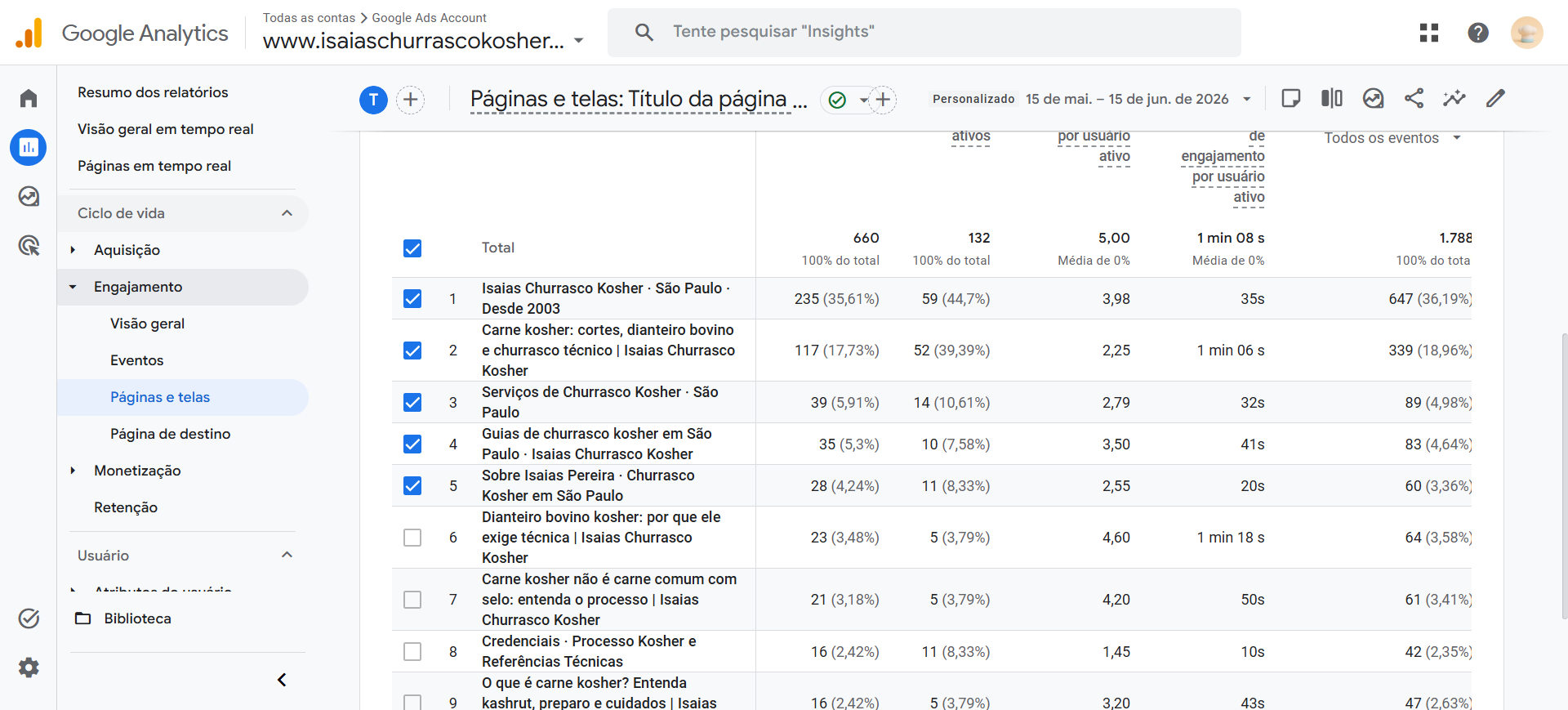Open the Insights chart icon in toolbar
Image resolution: width=1568 pixels, height=710 pixels.
pos(1374,99)
